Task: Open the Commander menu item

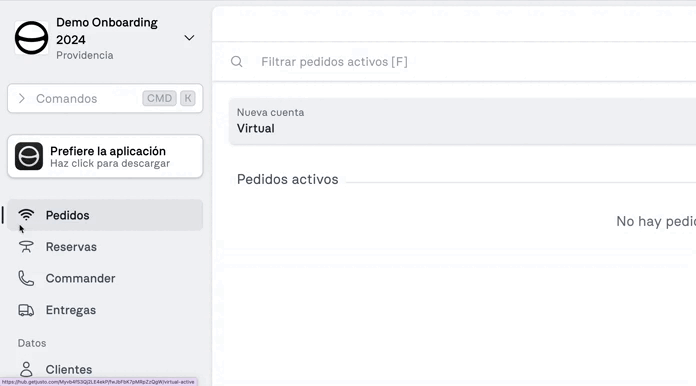Action: tap(105, 278)
